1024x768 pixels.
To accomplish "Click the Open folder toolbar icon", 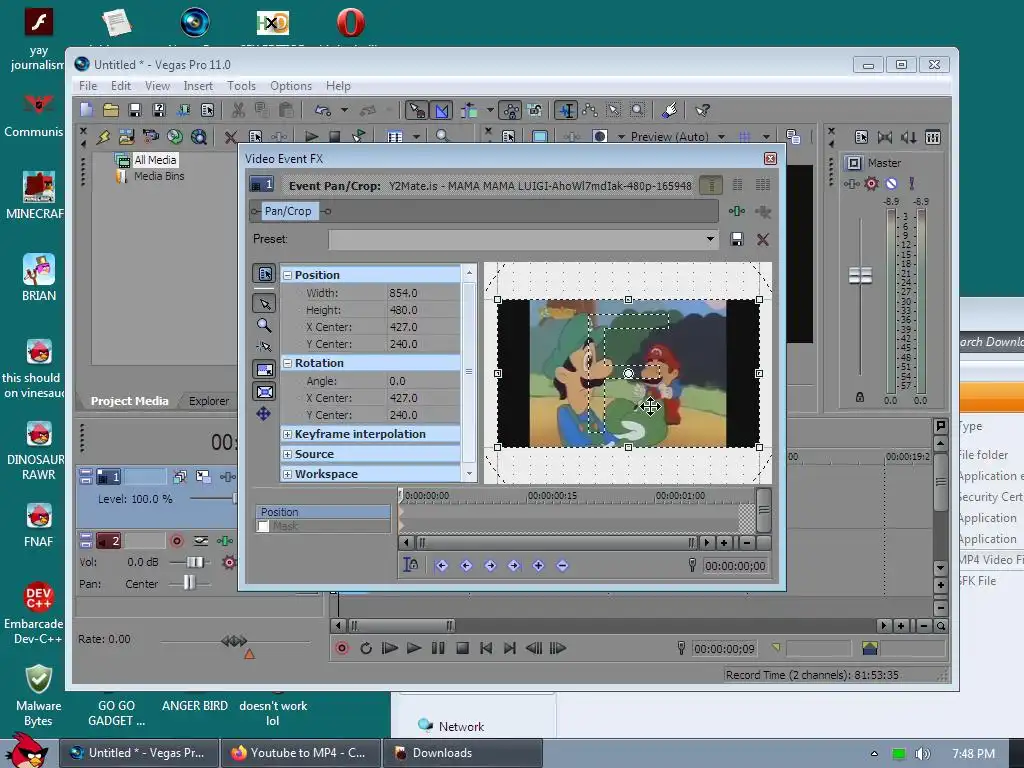I will pyautogui.click(x=110, y=110).
